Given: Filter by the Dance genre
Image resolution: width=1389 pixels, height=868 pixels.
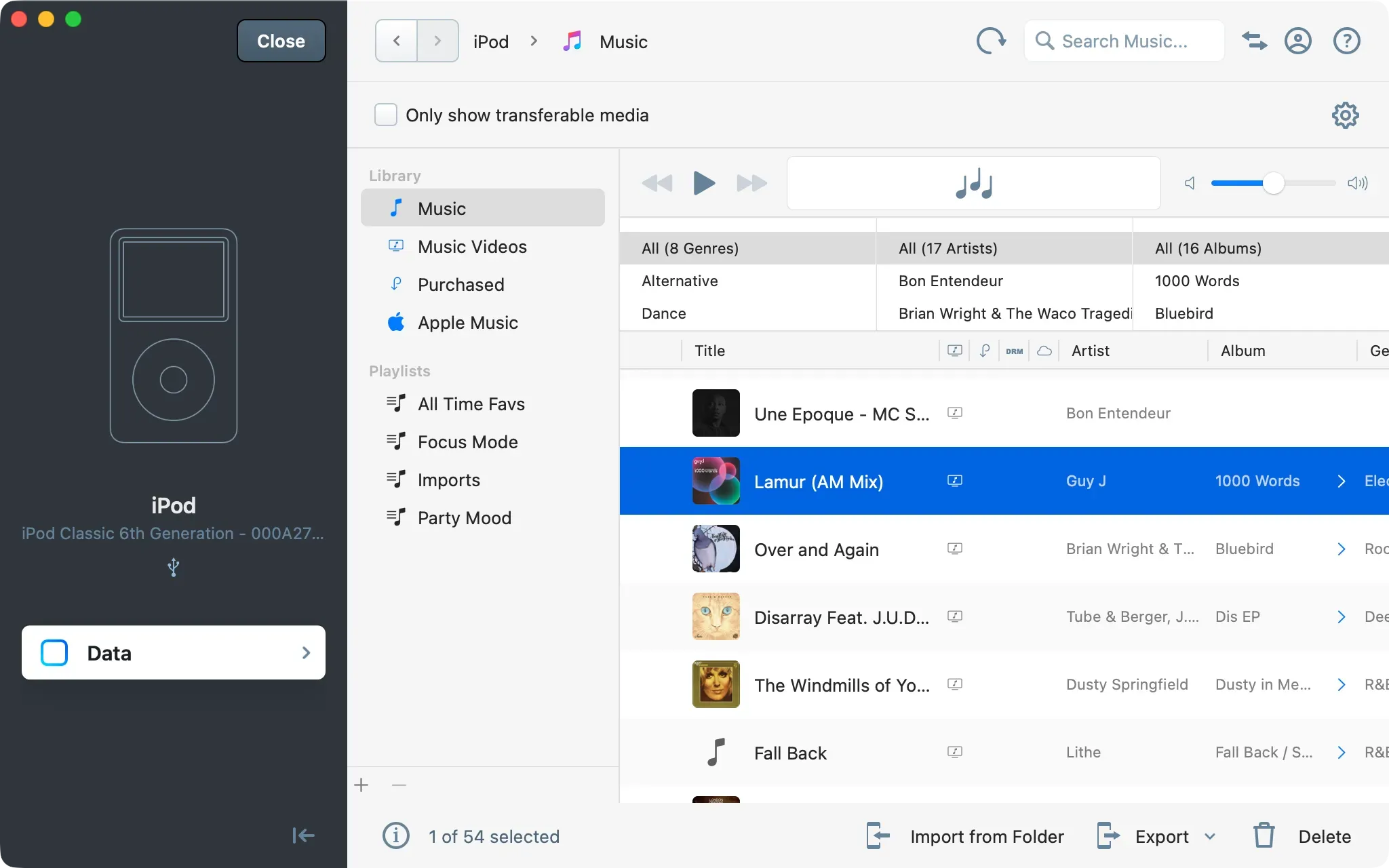Looking at the screenshot, I should 747,313.
